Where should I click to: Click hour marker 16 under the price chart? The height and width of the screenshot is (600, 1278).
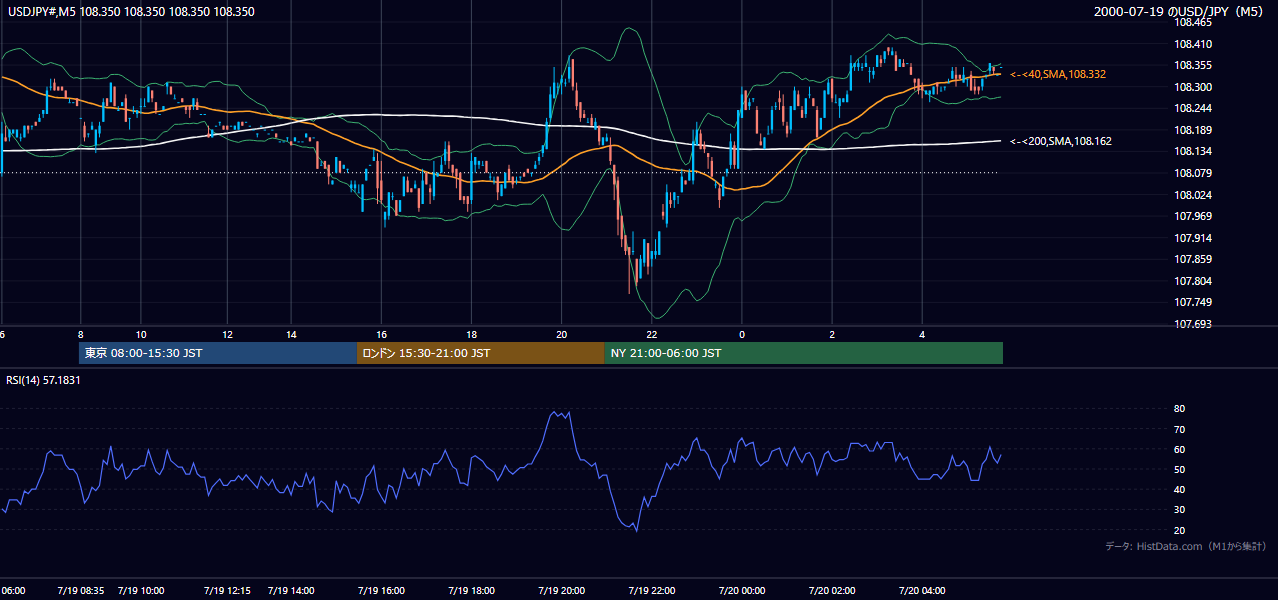[381, 334]
